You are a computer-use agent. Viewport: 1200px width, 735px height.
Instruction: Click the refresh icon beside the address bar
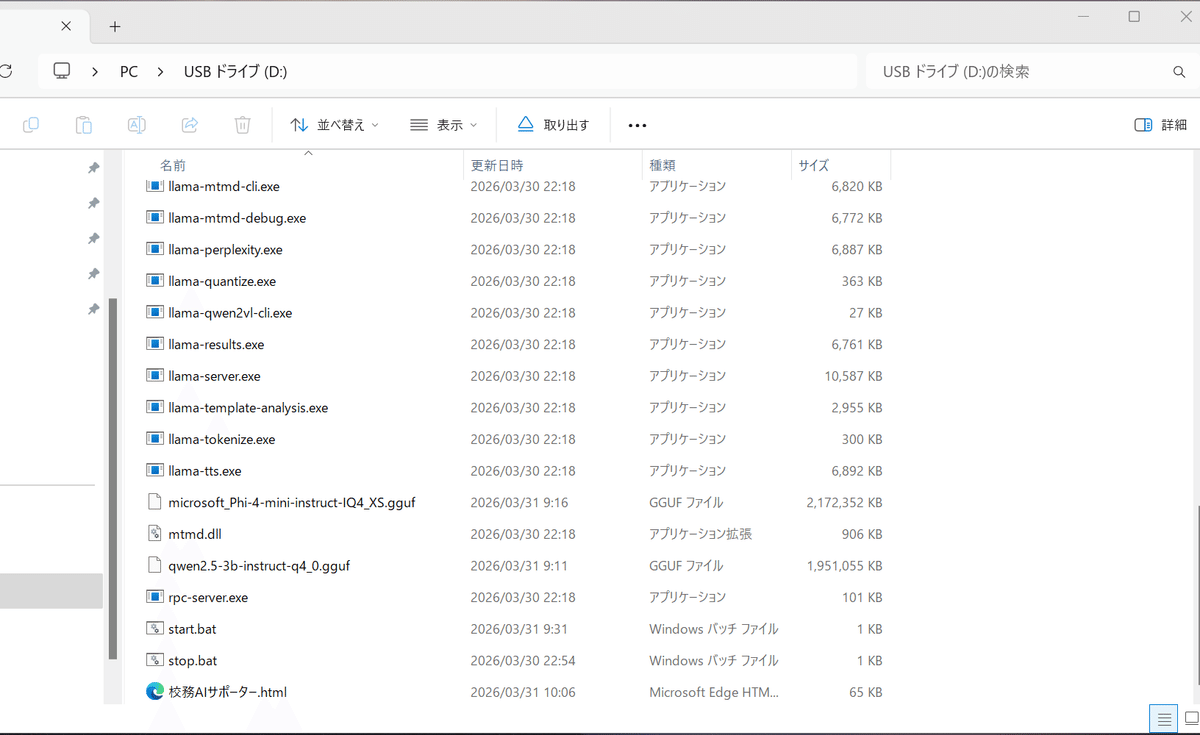pos(6,71)
